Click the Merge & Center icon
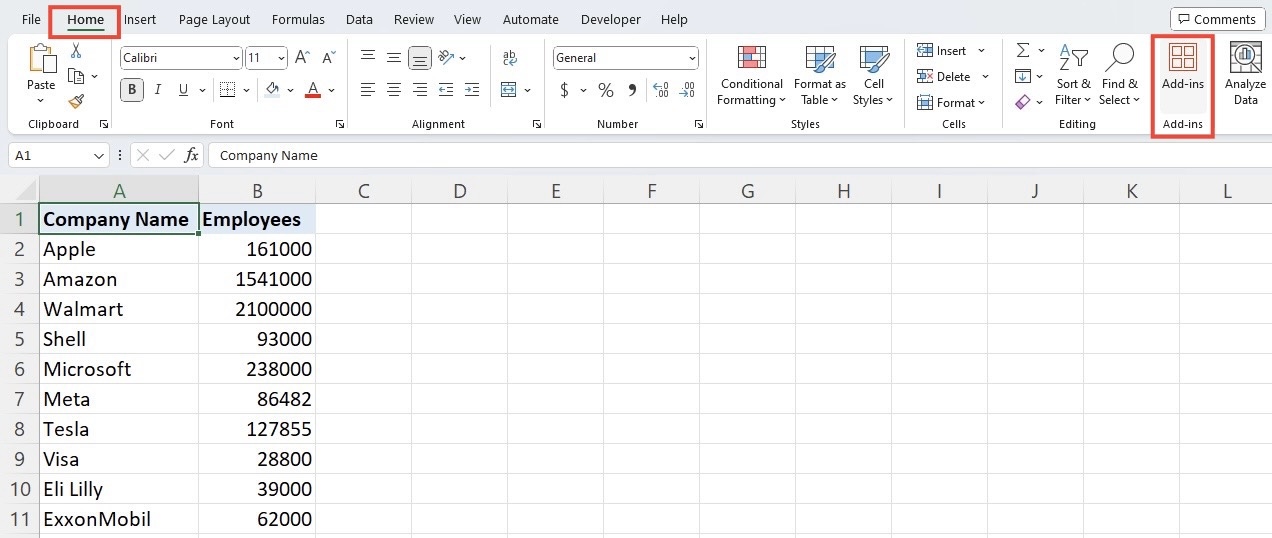Viewport: 1272px width, 538px height. 509,90
